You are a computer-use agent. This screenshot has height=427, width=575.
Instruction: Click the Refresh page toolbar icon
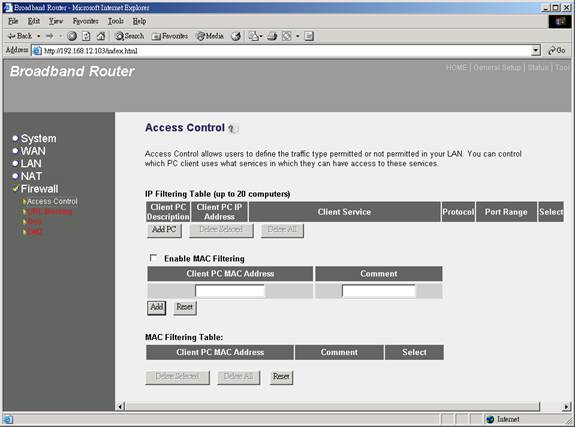pyautogui.click(x=86, y=36)
